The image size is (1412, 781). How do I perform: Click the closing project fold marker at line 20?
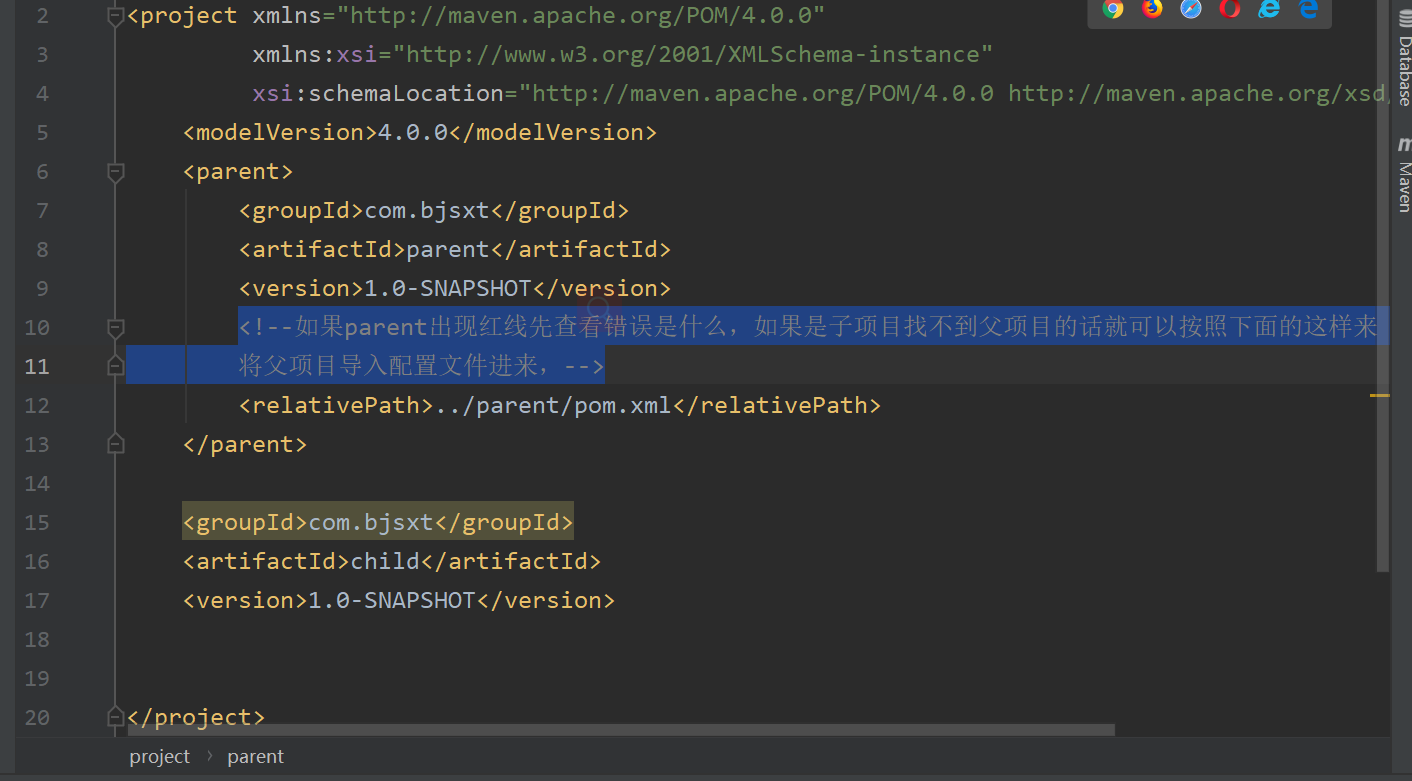click(116, 717)
